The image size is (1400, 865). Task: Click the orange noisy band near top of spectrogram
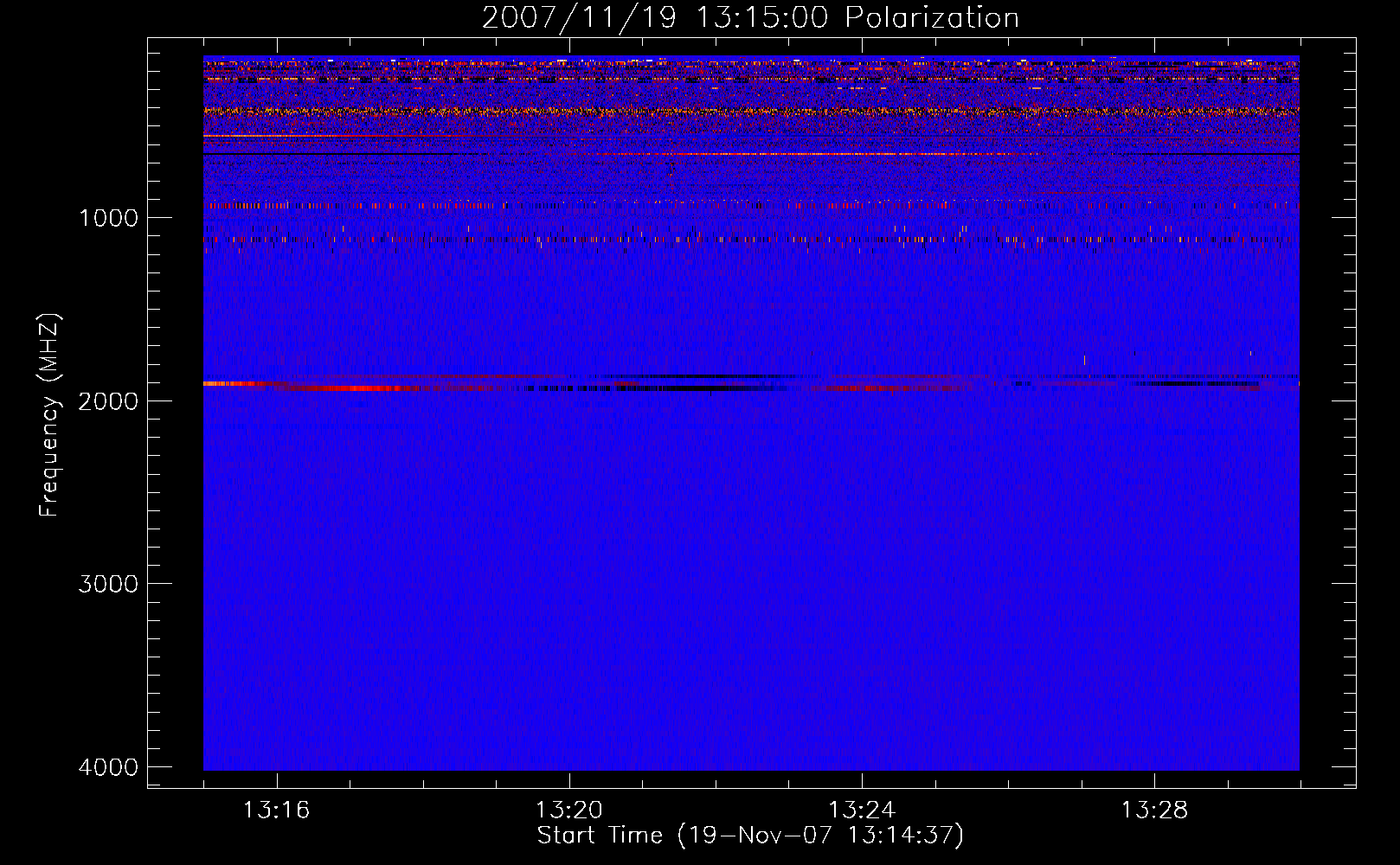point(751,112)
